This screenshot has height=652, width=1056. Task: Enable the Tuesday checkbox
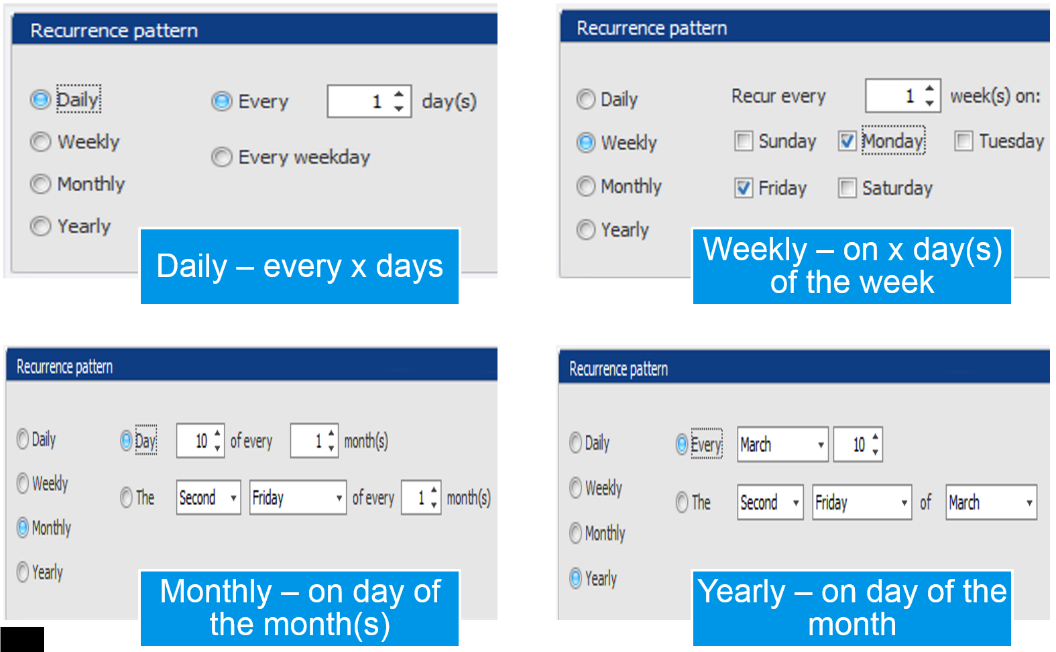point(964,141)
